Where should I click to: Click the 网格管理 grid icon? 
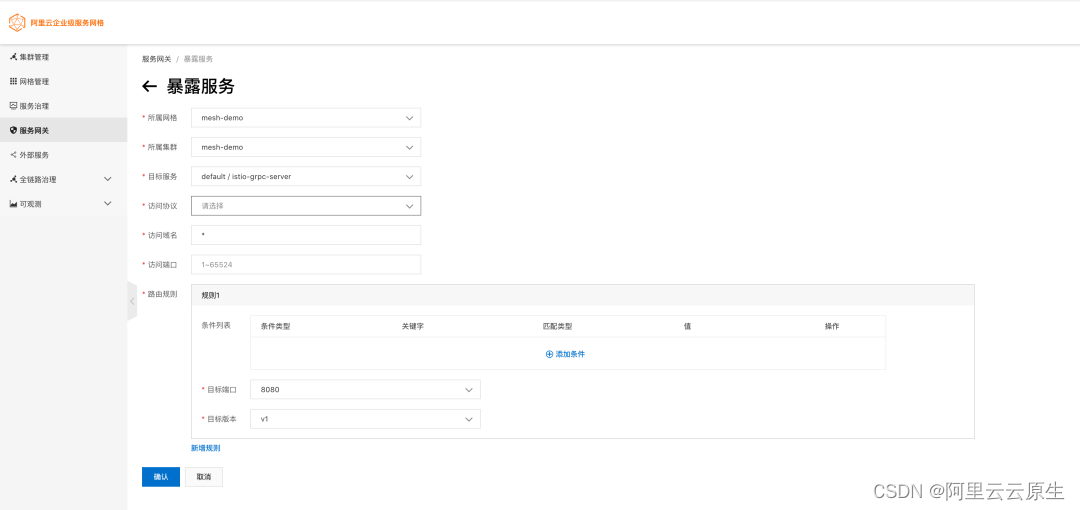pyautogui.click(x=13, y=81)
